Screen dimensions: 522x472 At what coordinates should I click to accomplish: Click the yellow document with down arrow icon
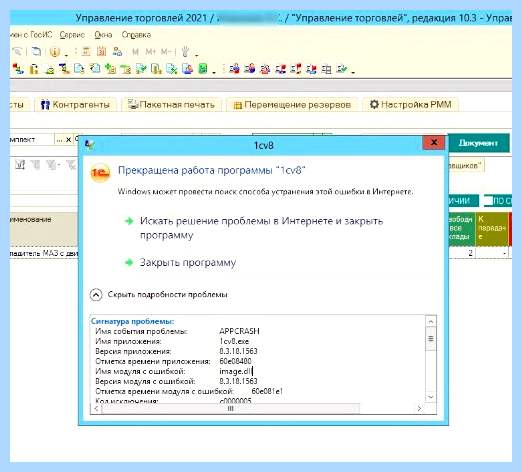click(156, 69)
